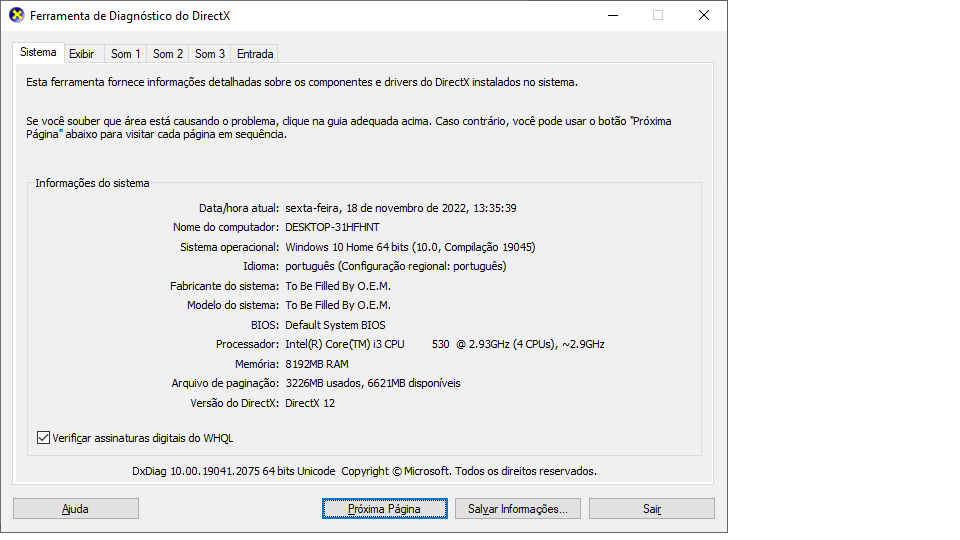Click the Próxima Página button
960x540 pixels.
click(384, 509)
